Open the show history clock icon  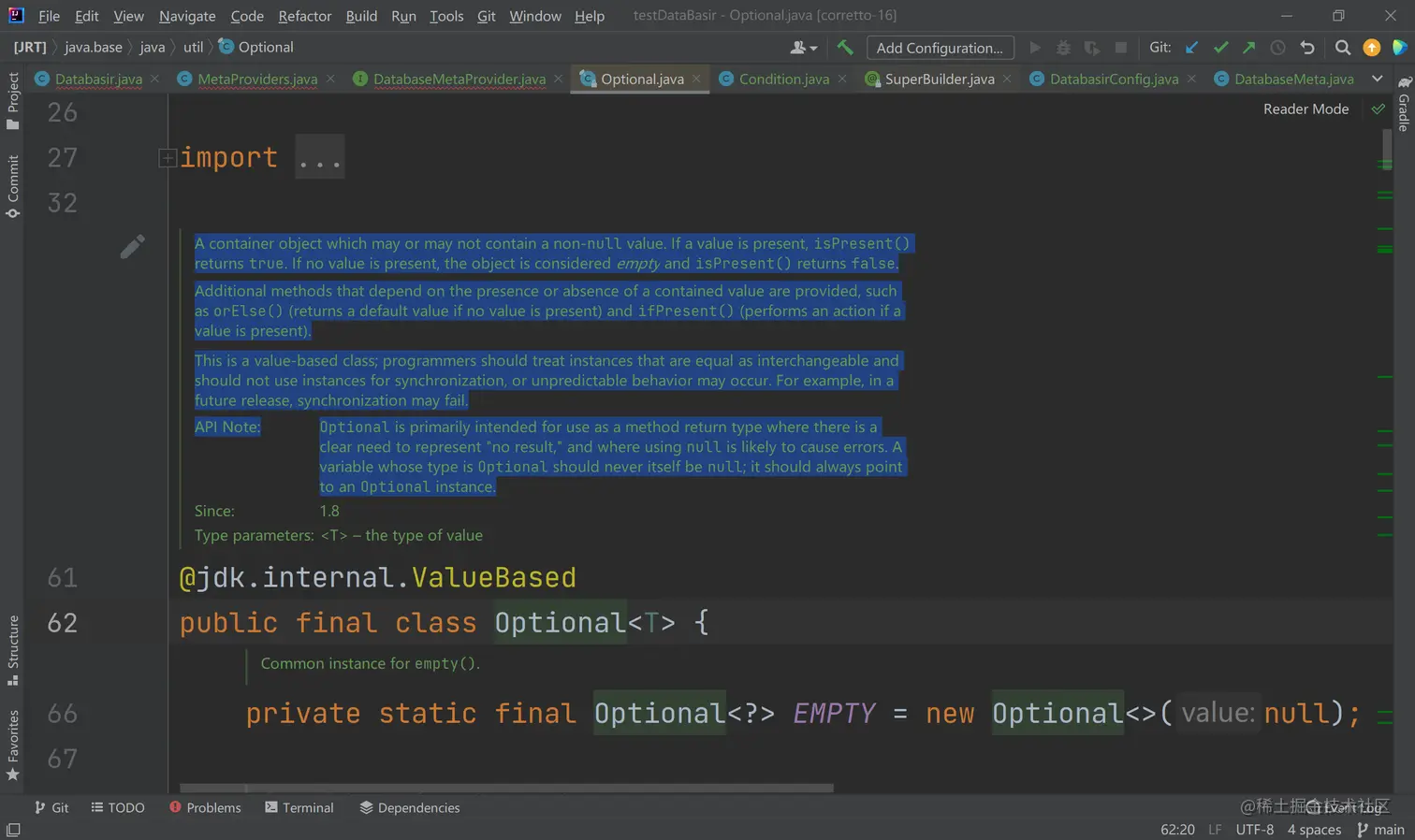coord(1277,48)
